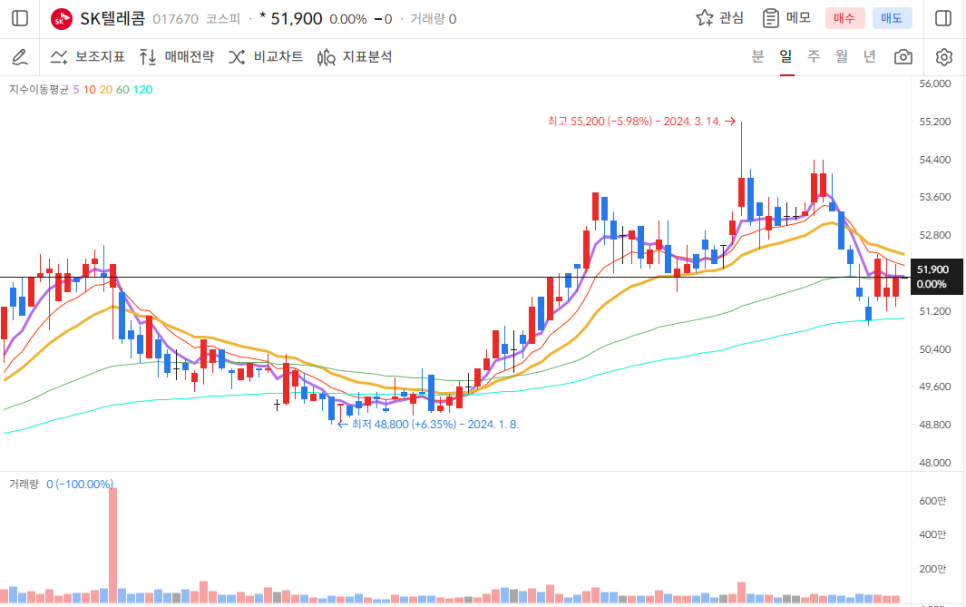966x607 pixels.
Task: Select the 5-period moving average legend
Action: point(76,89)
